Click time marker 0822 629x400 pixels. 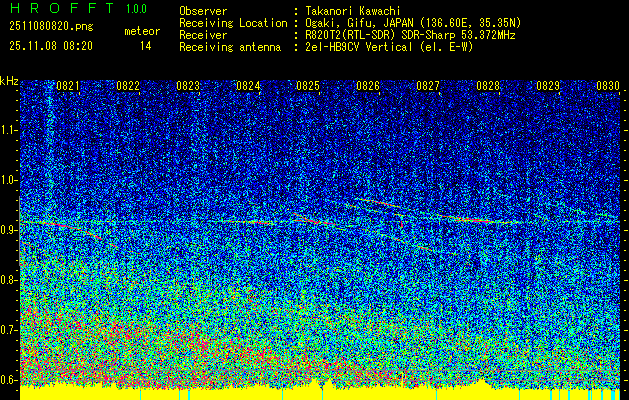128,85
